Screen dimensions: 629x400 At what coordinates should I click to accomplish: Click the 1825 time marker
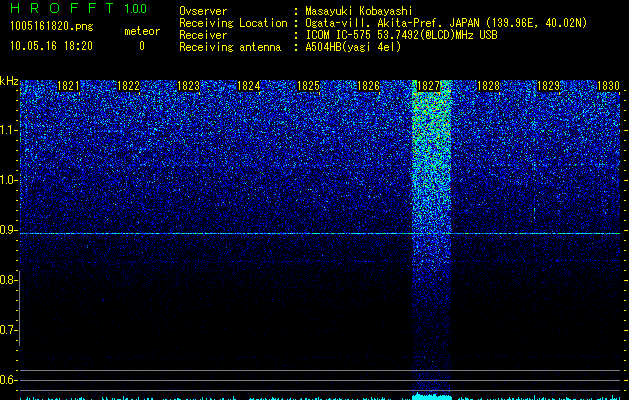point(308,86)
